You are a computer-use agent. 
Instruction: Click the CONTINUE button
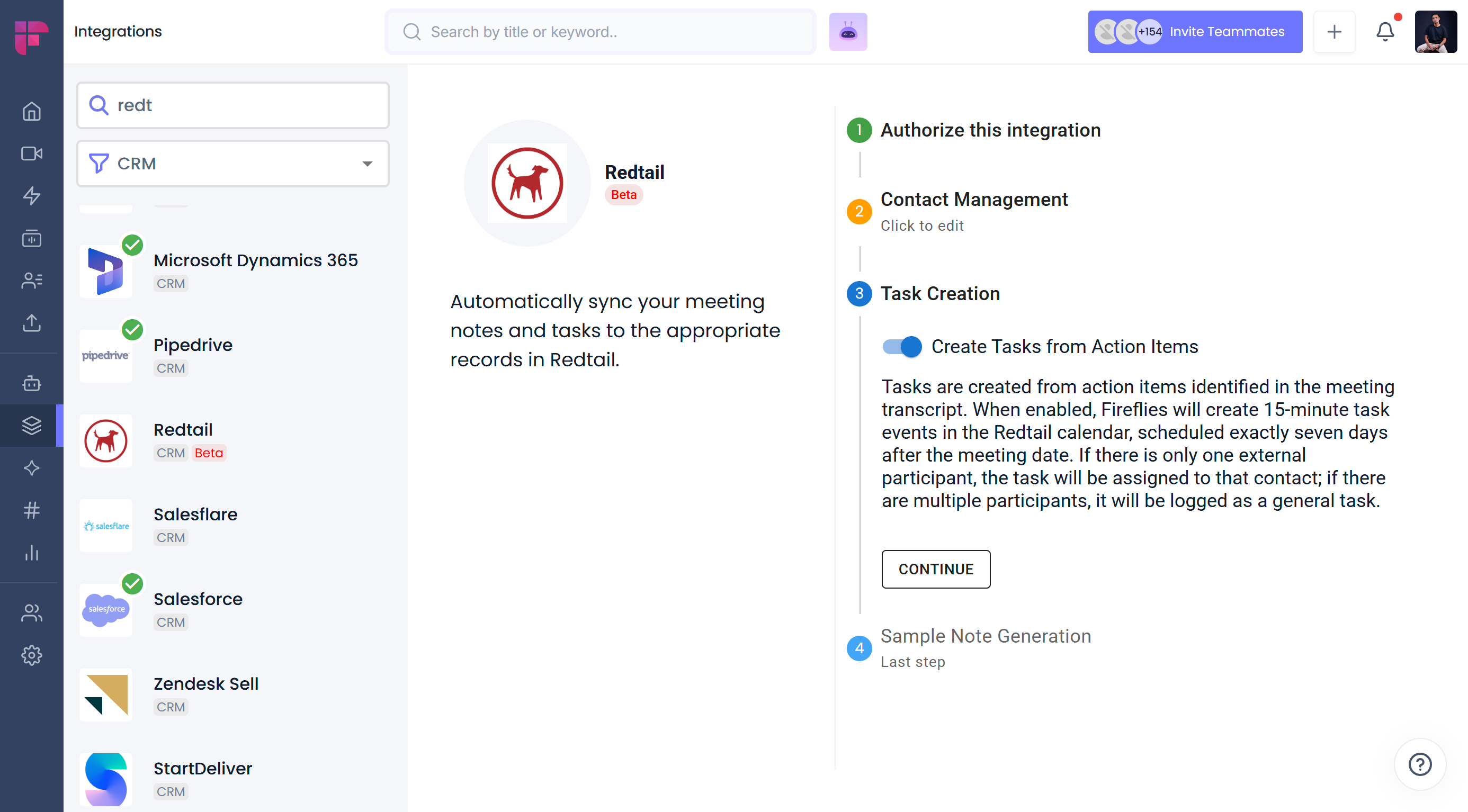[x=936, y=570]
